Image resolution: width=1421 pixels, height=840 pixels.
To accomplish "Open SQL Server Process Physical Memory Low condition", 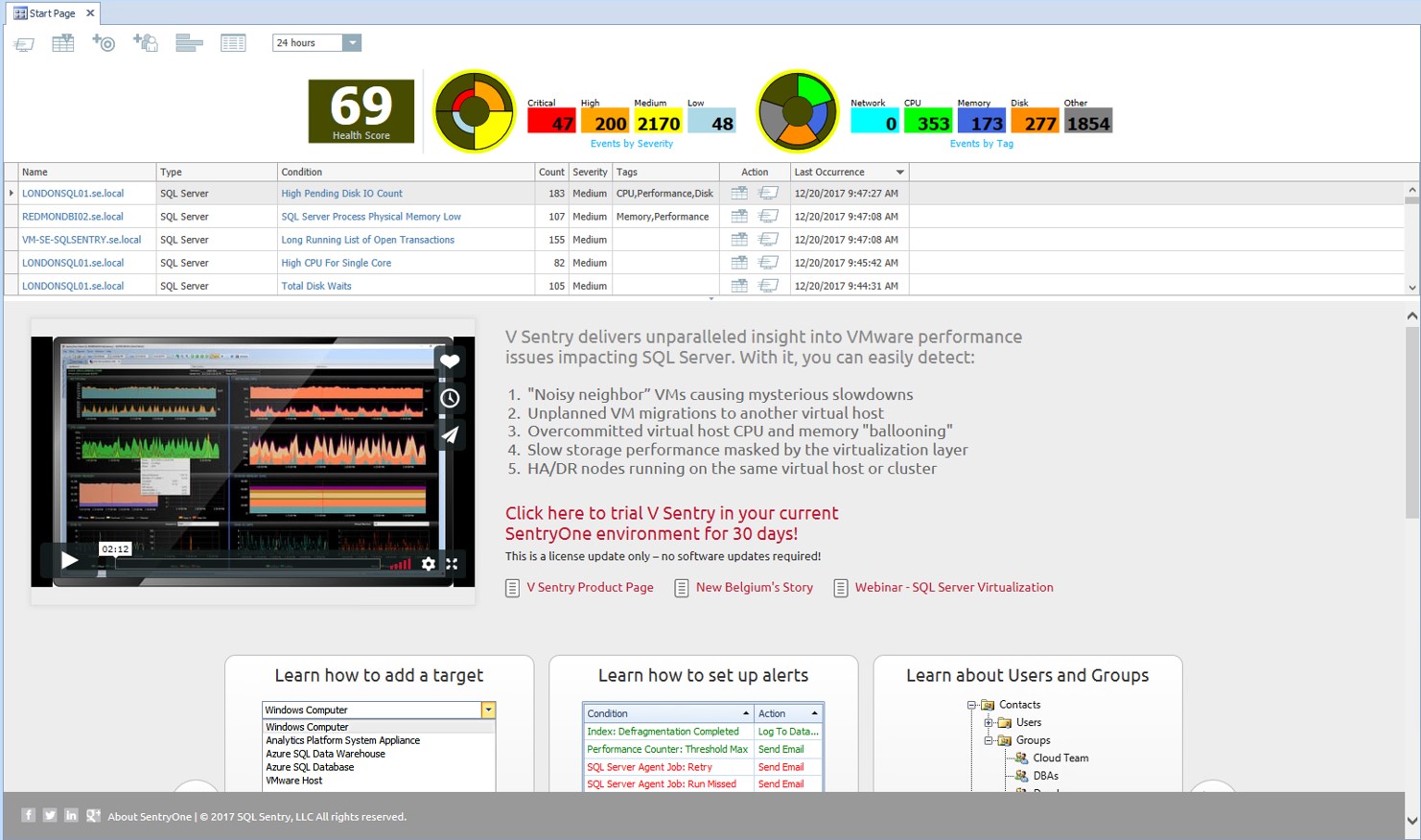I will [x=371, y=217].
